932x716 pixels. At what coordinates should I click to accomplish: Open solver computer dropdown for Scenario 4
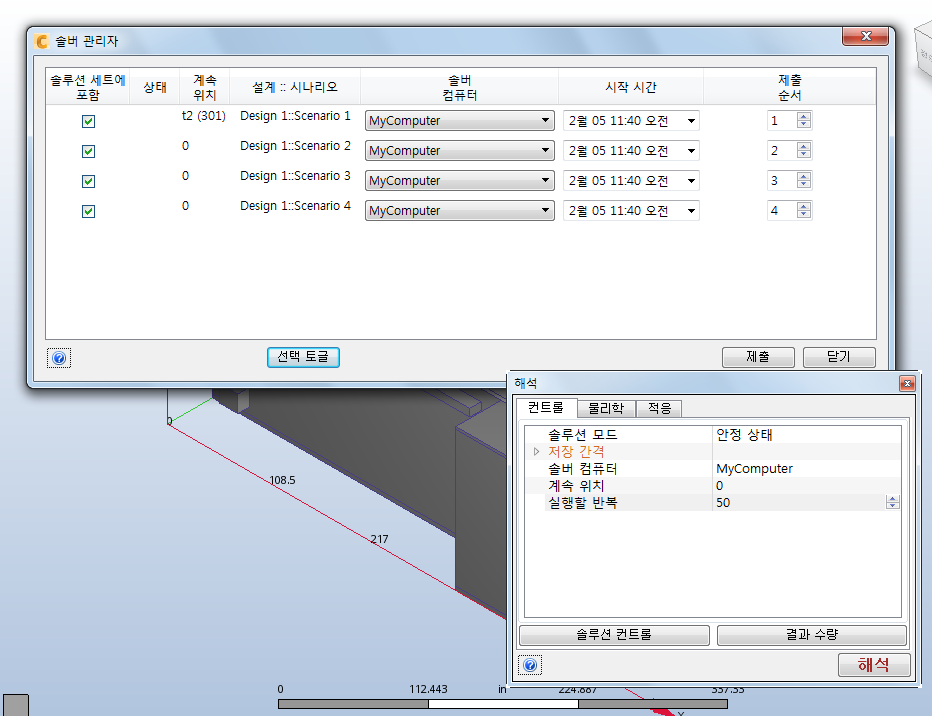(459, 210)
